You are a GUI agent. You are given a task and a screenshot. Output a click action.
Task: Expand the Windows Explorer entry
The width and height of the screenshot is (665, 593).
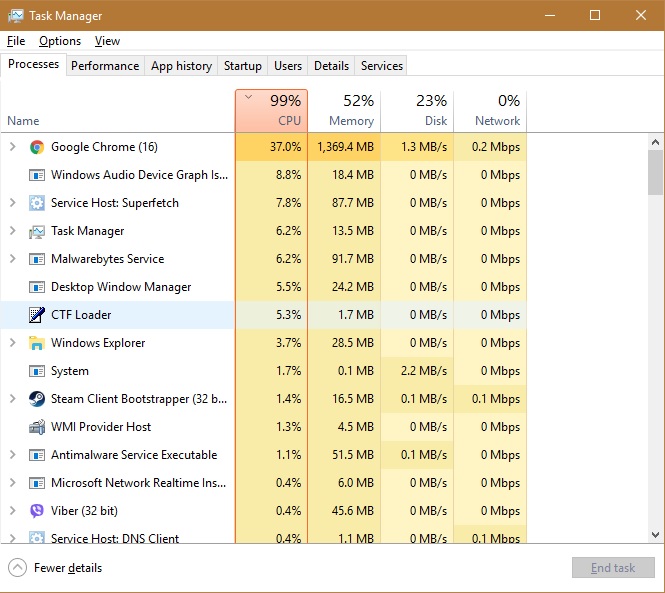13,343
